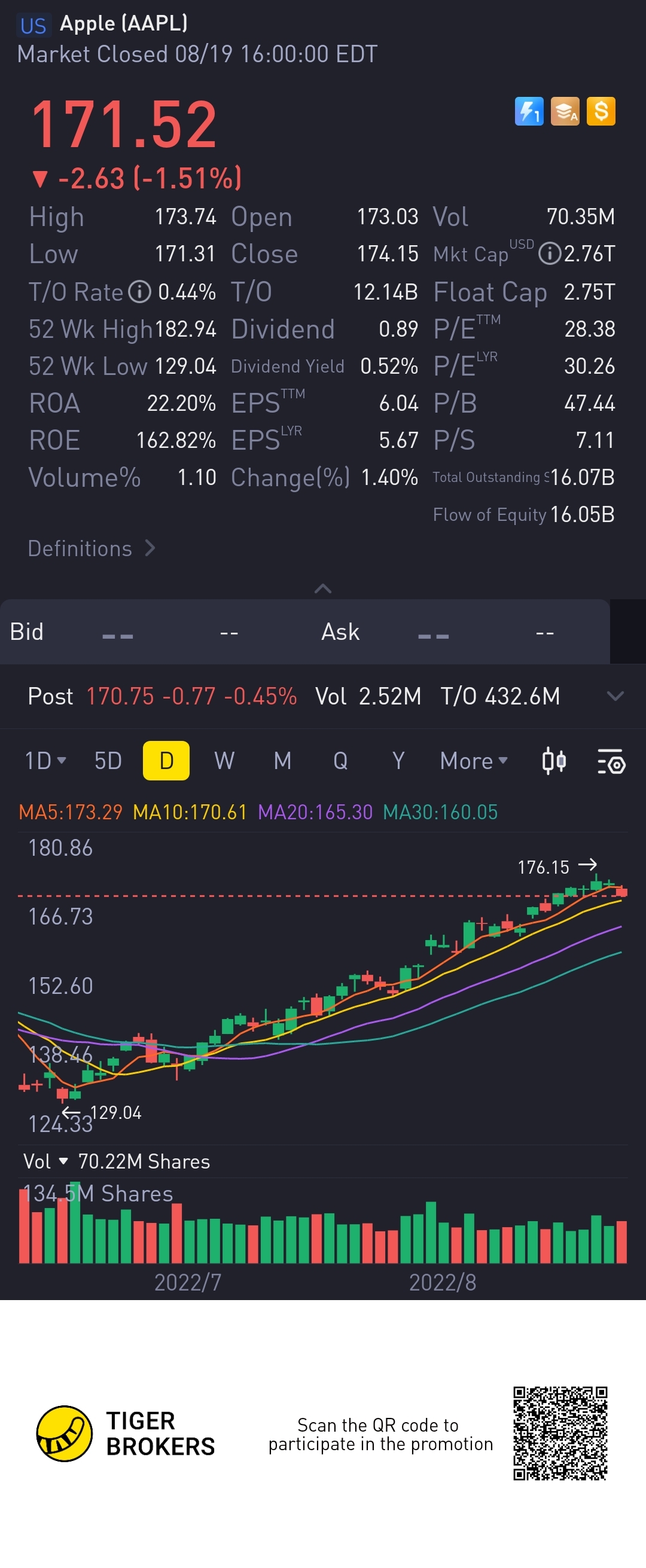Viewport: 646px width, 1568px height.
Task: Tap the 2022/7 date axis label
Action: [x=188, y=1283]
